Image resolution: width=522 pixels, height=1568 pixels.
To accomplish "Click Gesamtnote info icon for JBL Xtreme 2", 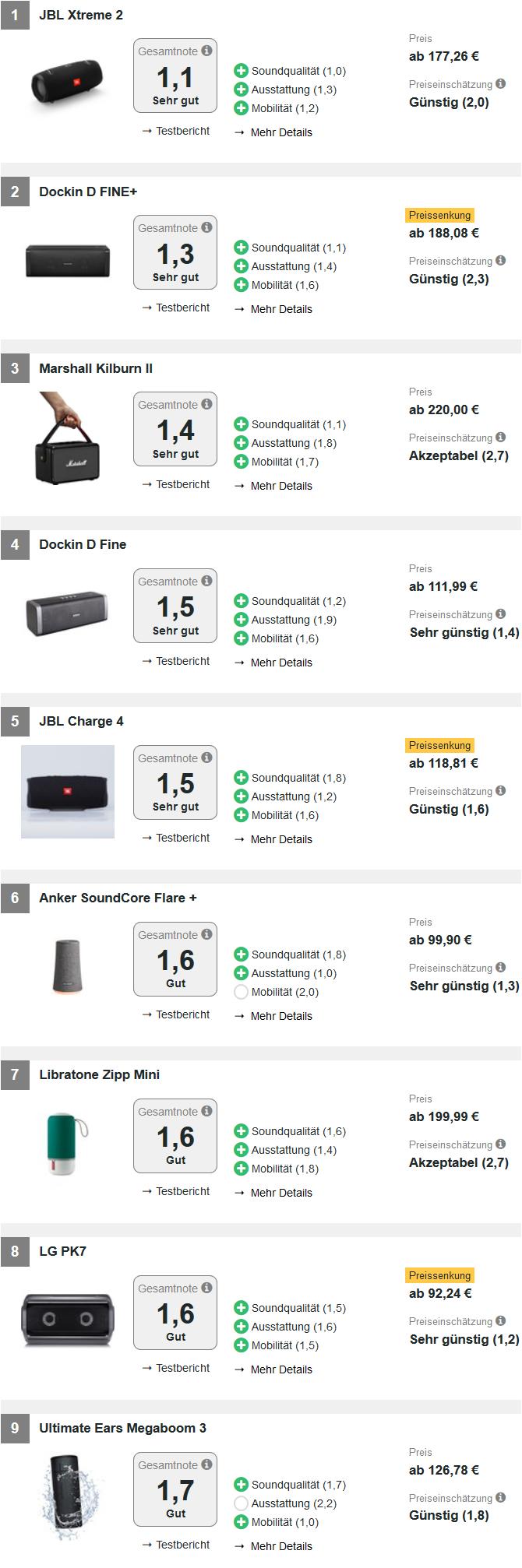I will point(206,51).
